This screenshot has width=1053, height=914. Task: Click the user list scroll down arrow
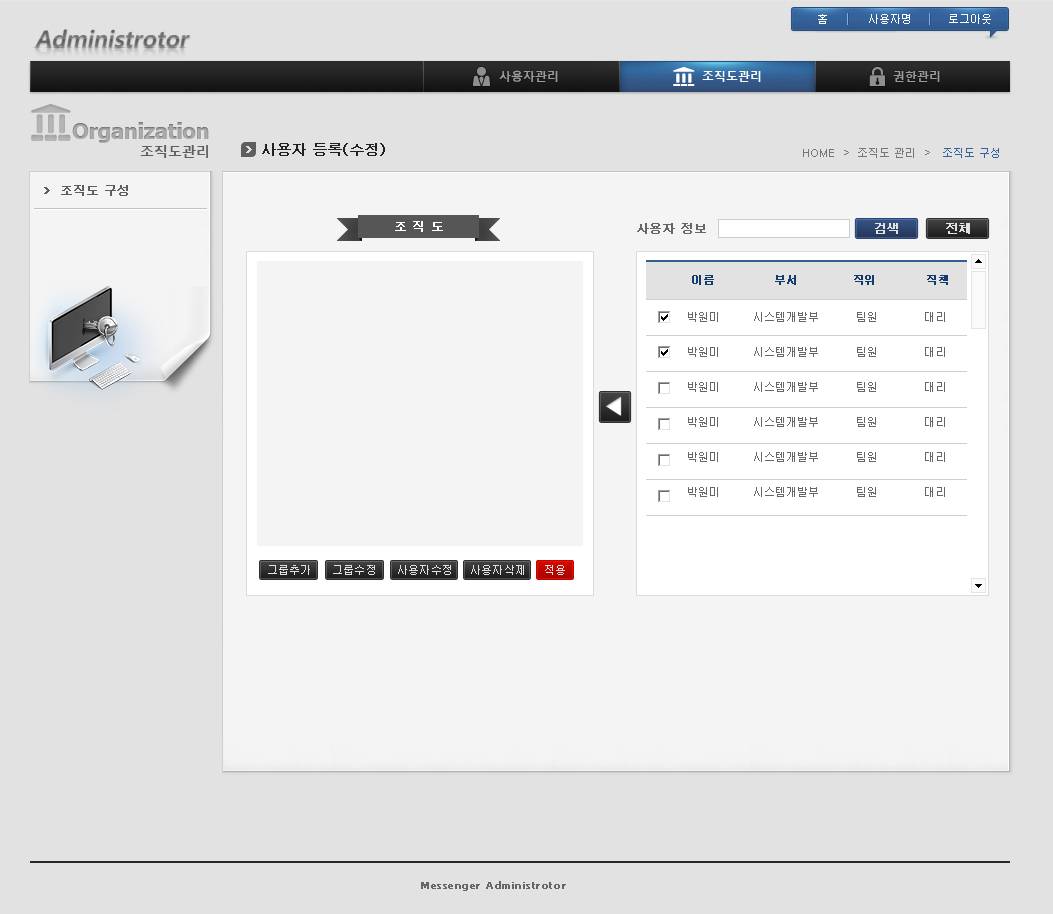pos(978,586)
